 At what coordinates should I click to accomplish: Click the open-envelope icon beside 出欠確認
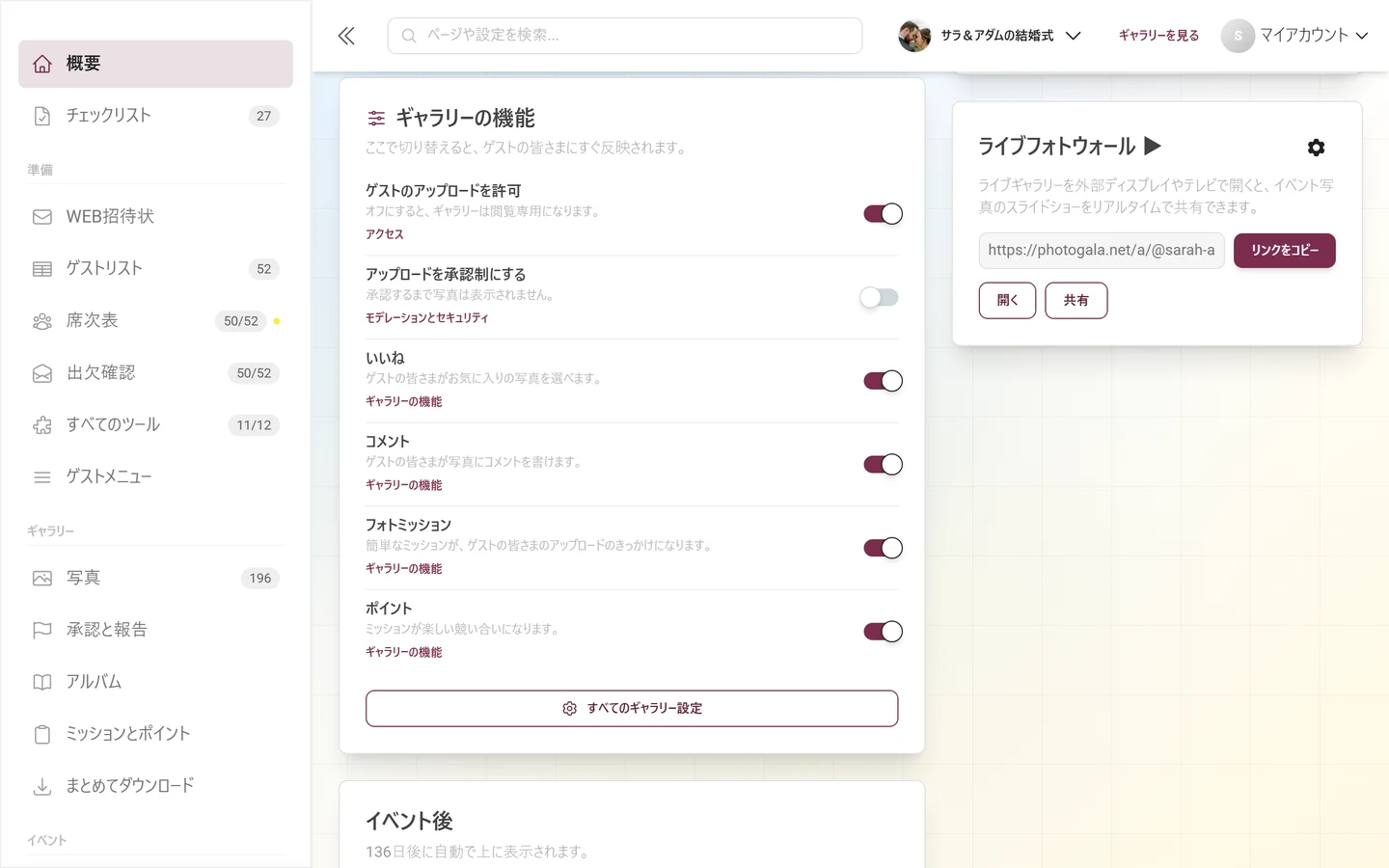[42, 373]
